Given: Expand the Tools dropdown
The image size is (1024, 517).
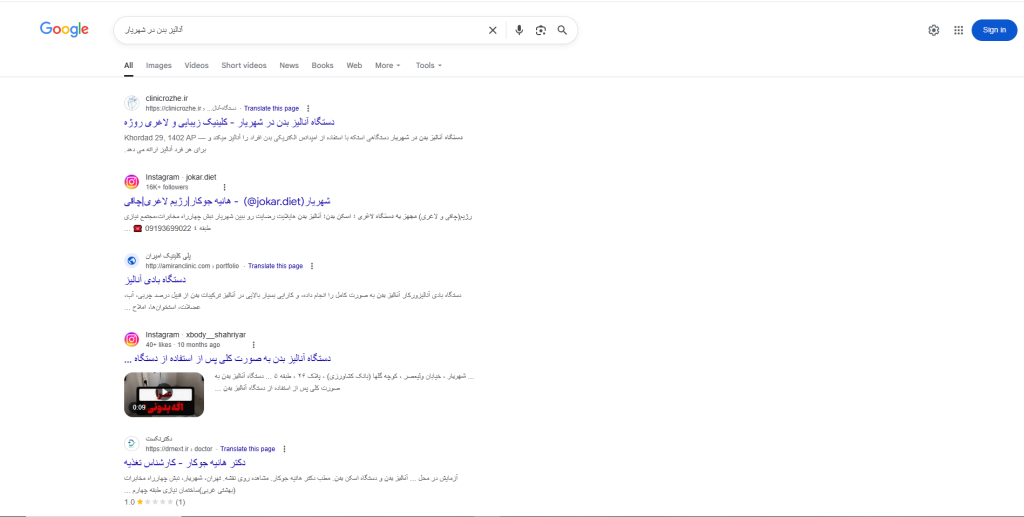Looking at the screenshot, I should tap(429, 65).
